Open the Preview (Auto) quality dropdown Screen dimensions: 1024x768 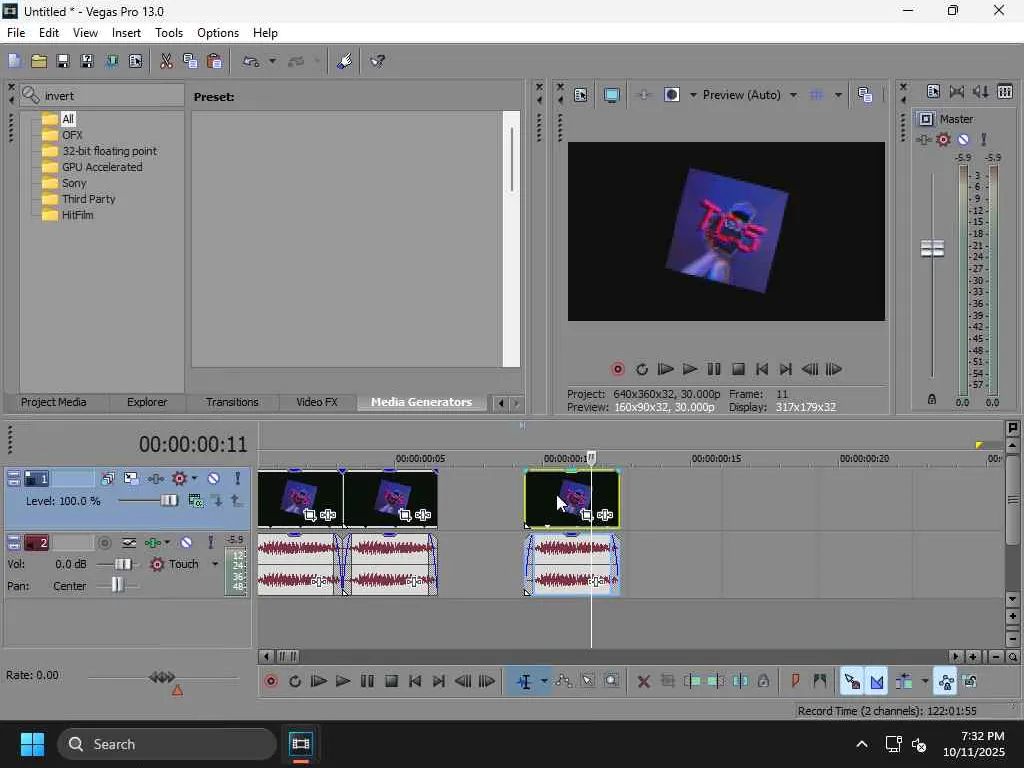tap(793, 95)
